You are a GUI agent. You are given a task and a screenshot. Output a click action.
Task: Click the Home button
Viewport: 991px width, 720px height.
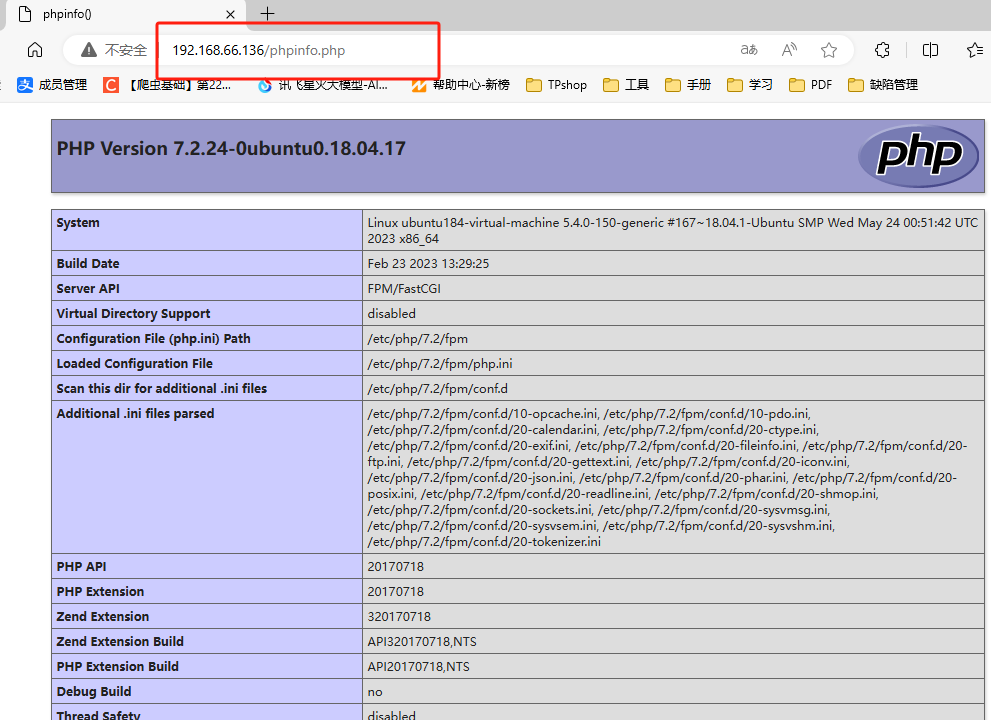click(35, 49)
